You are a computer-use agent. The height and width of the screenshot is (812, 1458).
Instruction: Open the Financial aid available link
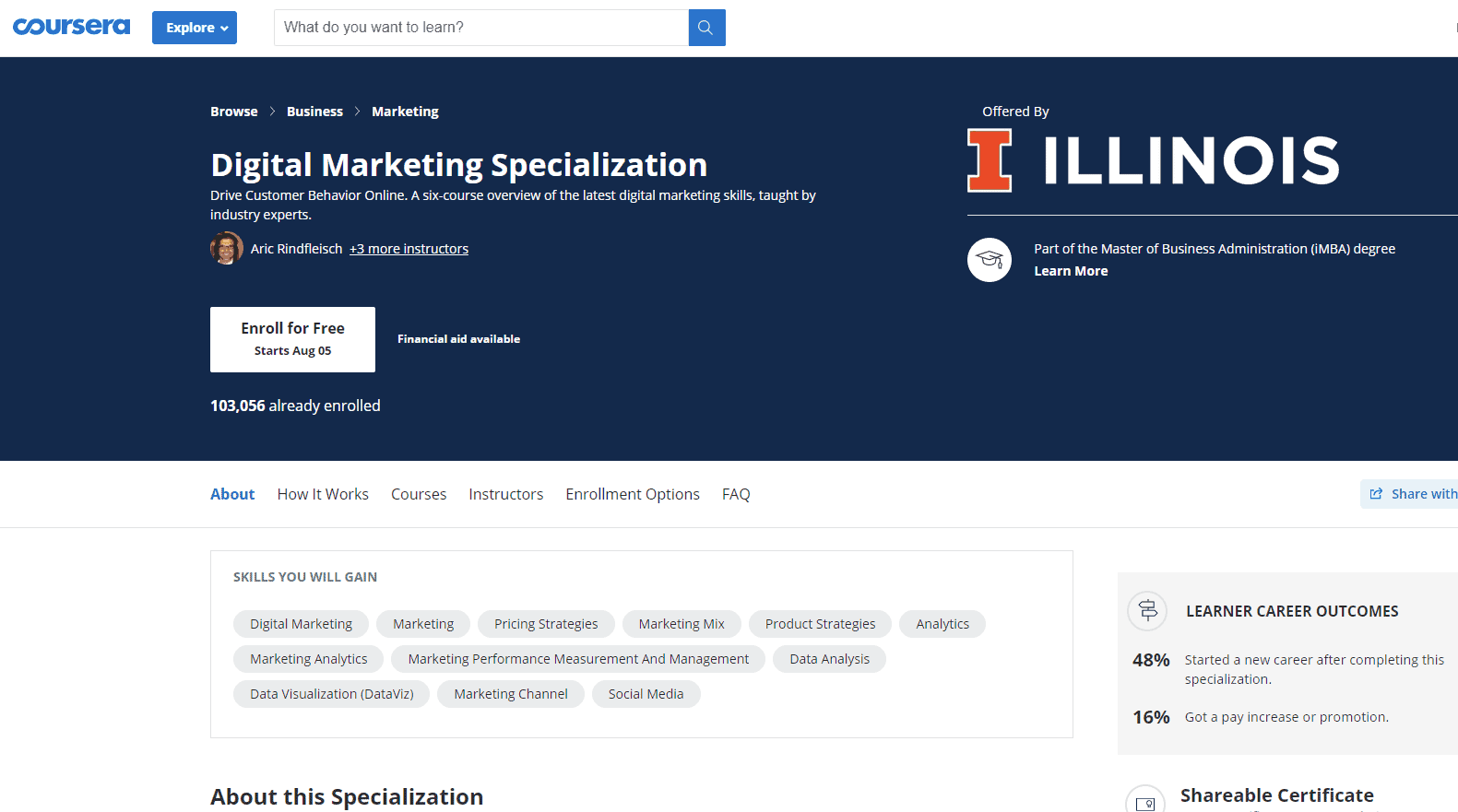458,339
